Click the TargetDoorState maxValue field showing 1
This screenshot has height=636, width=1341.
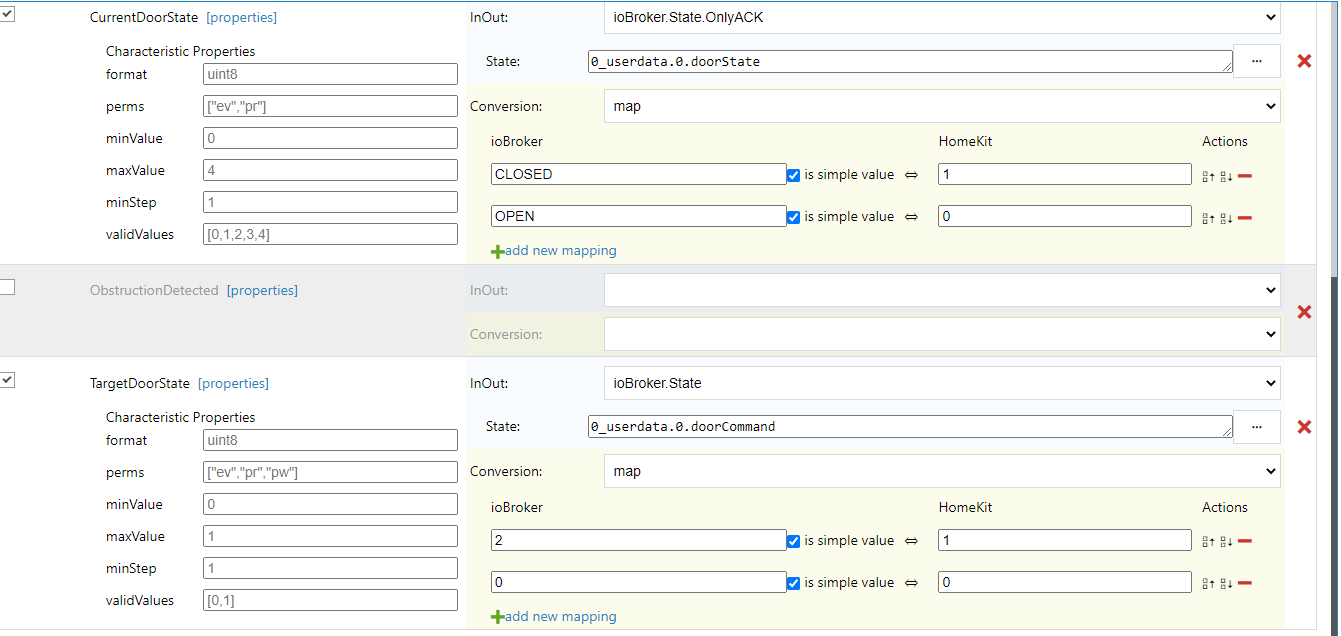(330, 536)
